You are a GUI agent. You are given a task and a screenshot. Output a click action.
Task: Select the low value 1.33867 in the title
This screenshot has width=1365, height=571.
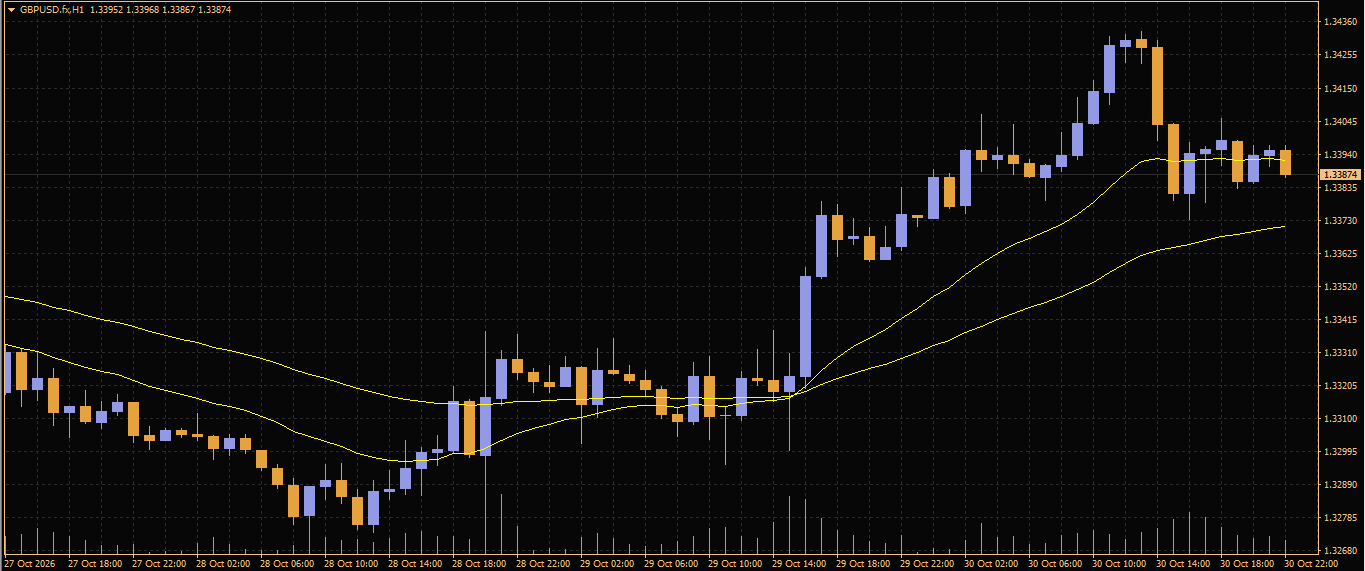pyautogui.click(x=180, y=9)
